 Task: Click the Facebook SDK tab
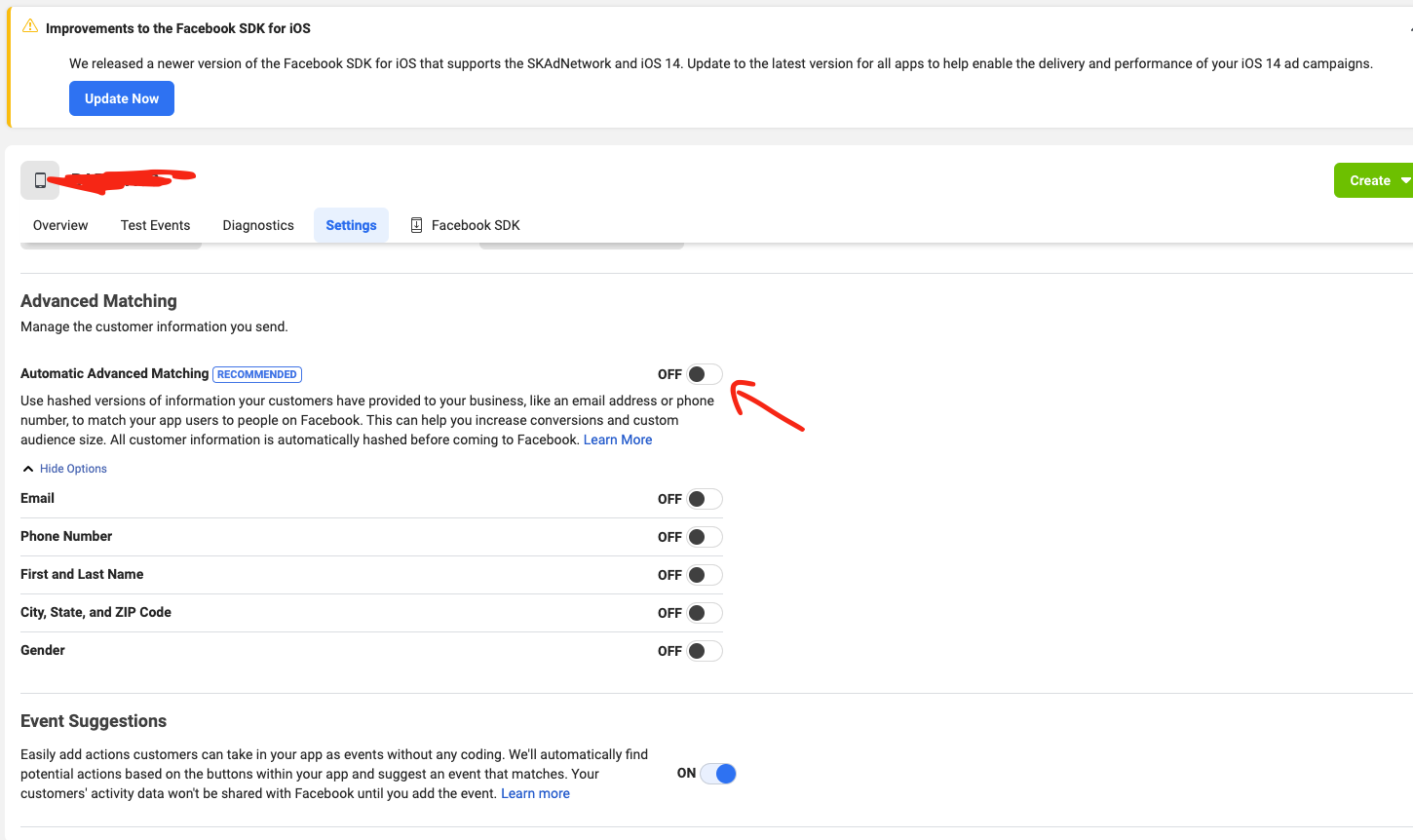click(x=475, y=224)
